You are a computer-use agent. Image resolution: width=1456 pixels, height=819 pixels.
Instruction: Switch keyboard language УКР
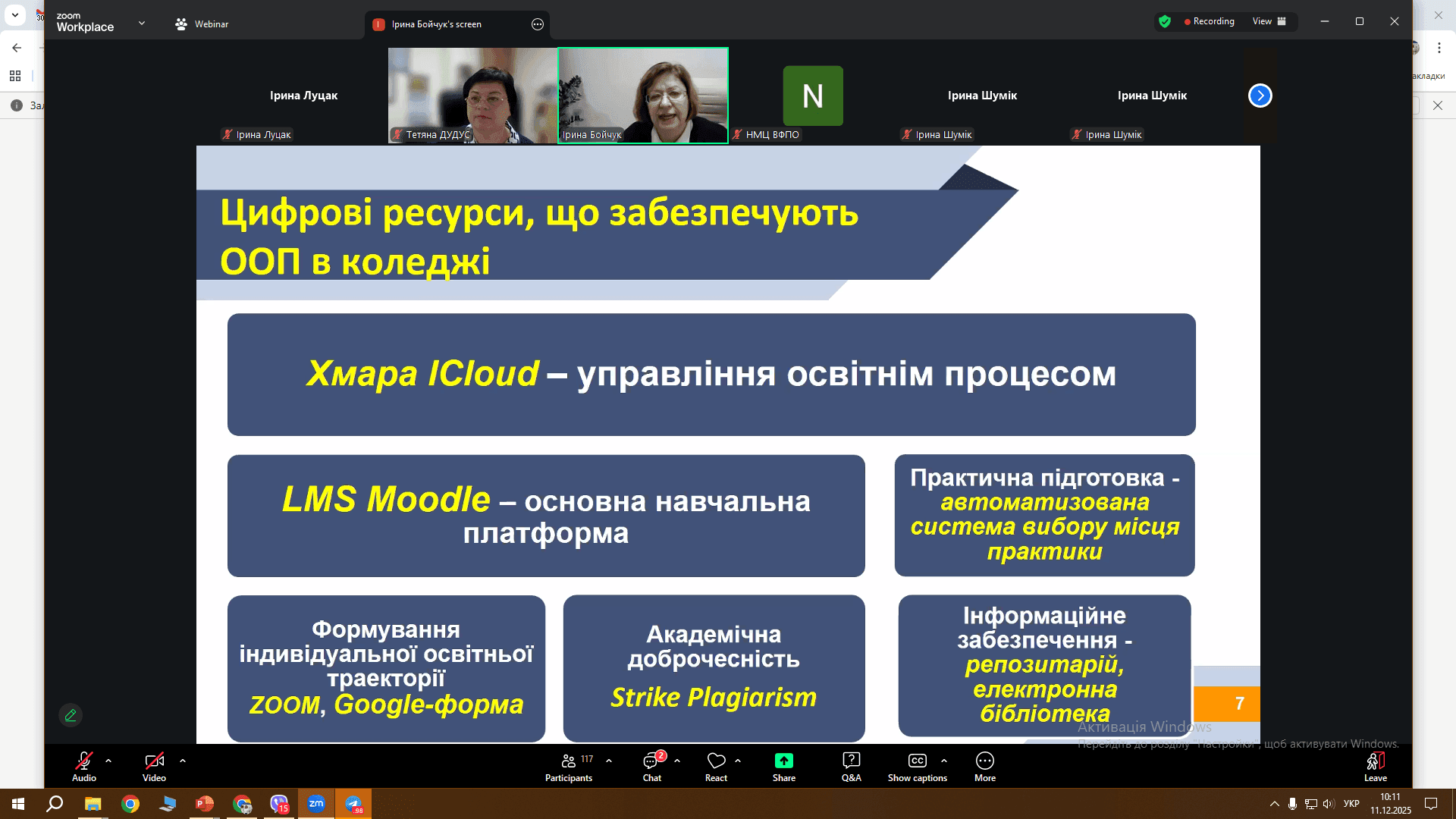1351,804
